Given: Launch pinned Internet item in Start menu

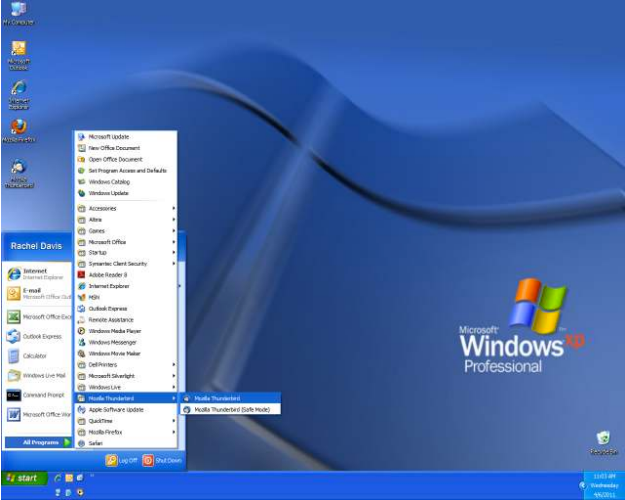Looking at the screenshot, I should 38,274.
